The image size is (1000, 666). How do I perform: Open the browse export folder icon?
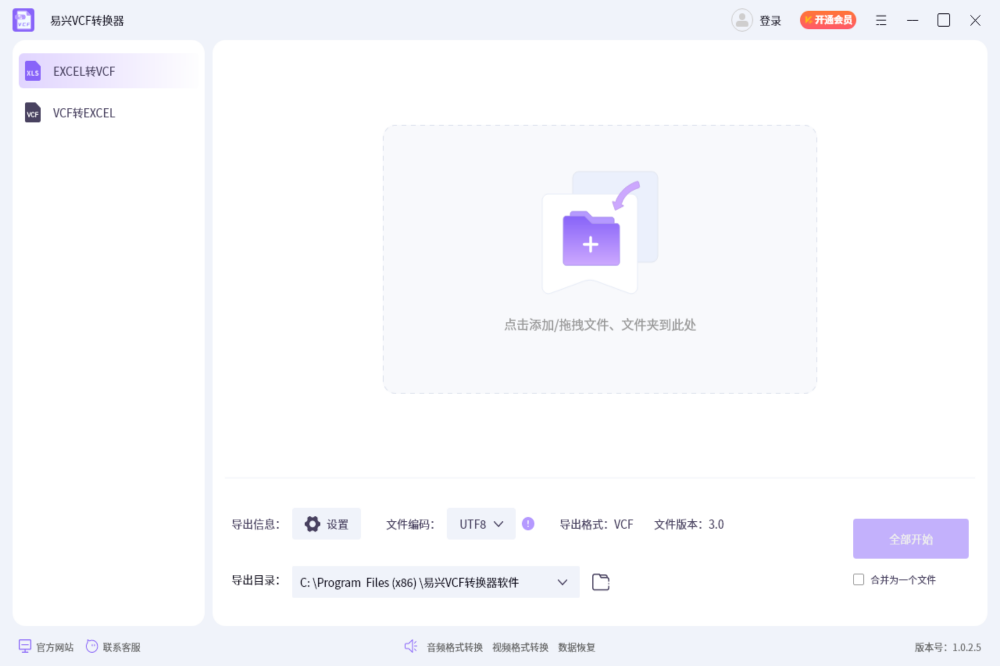[600, 582]
